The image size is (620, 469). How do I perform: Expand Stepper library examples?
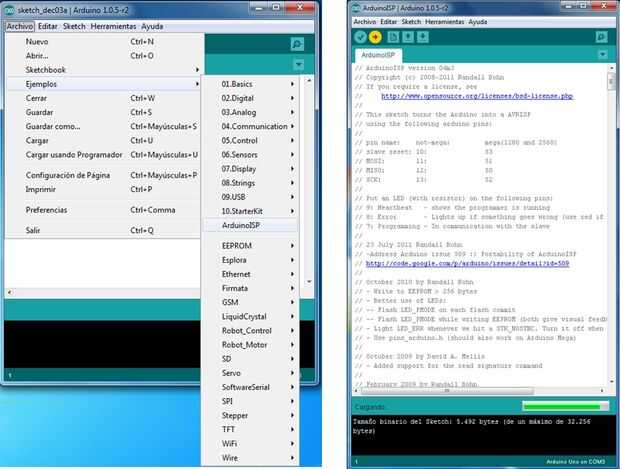point(250,416)
